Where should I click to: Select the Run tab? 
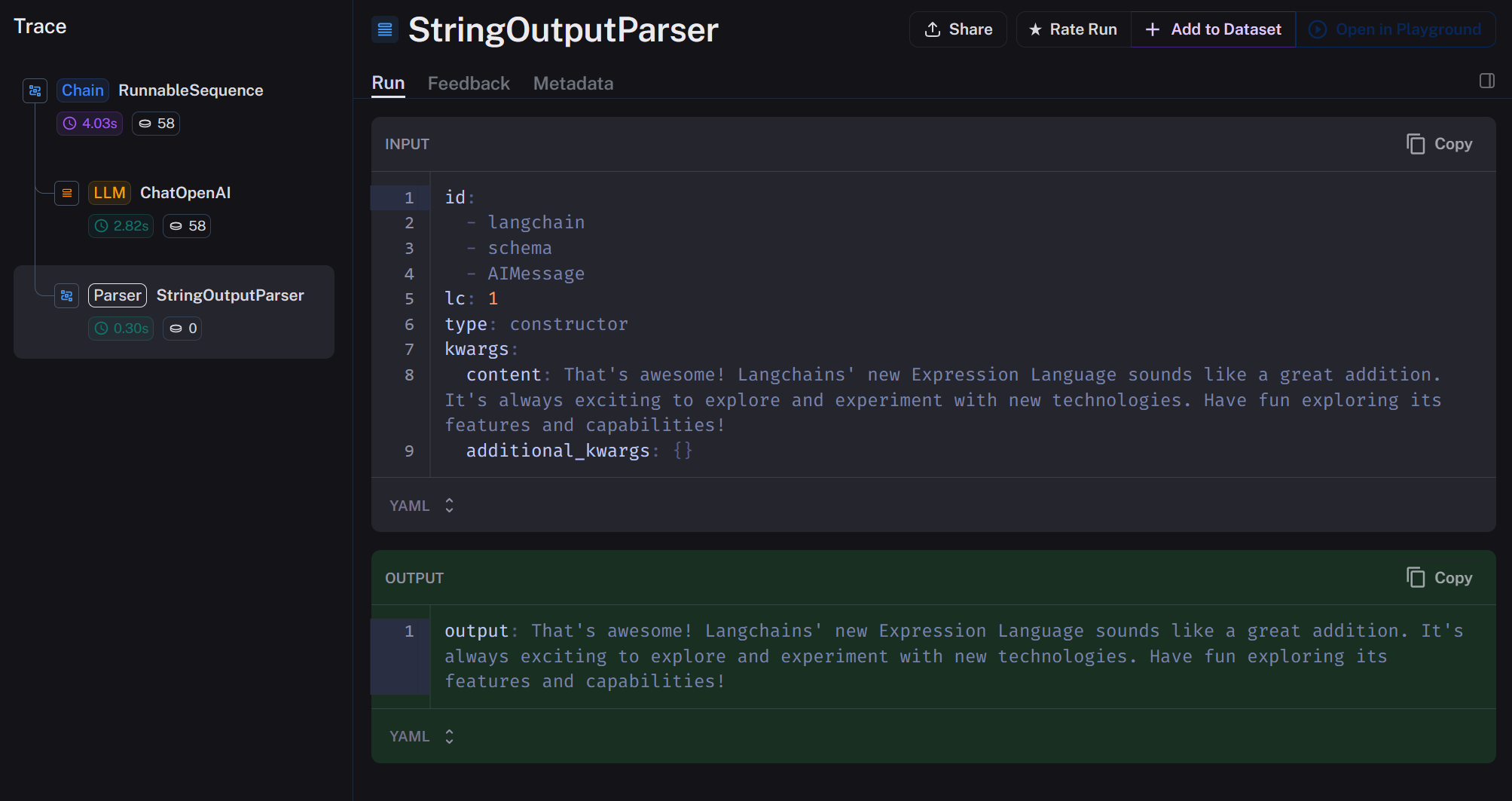point(388,84)
